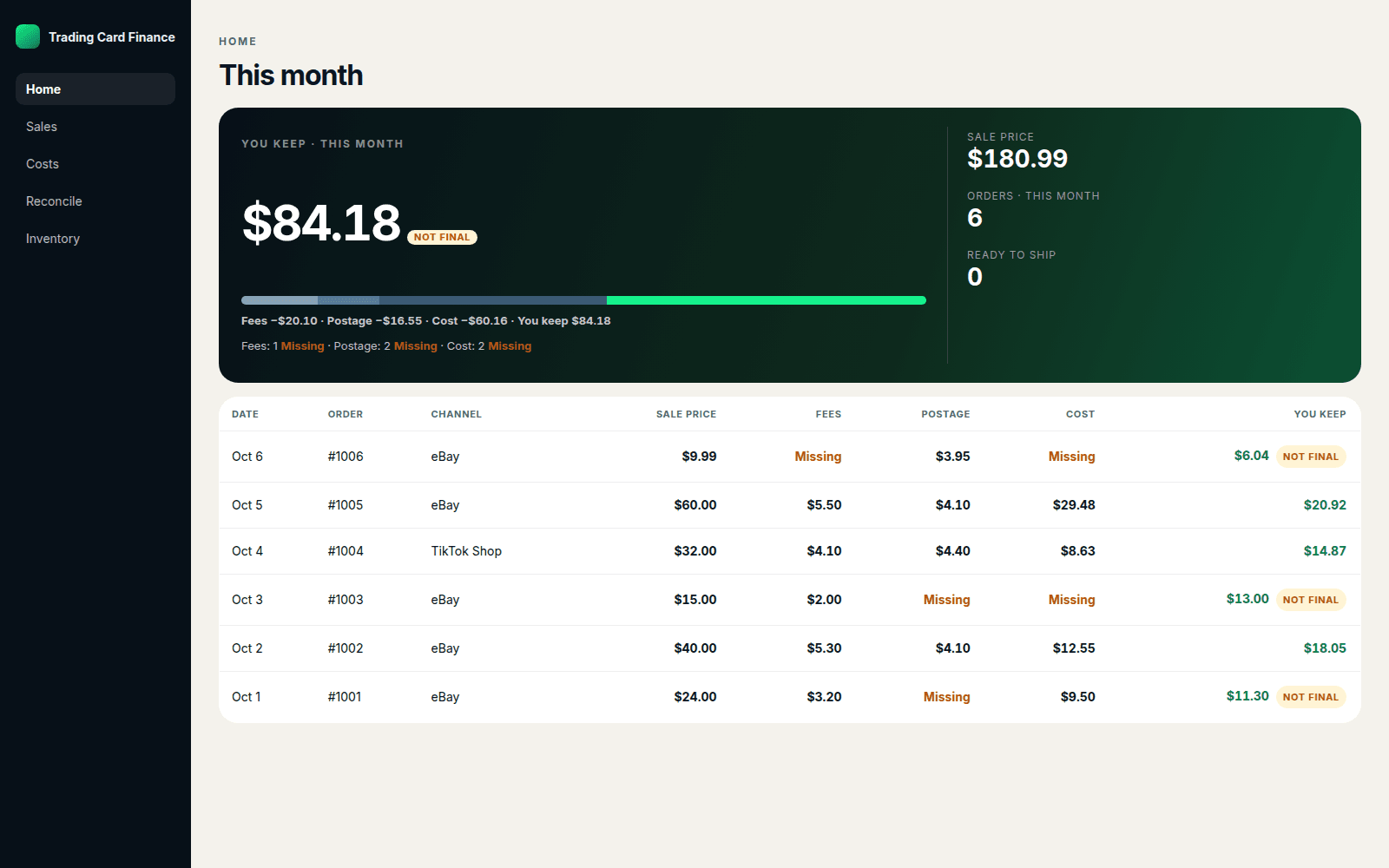Click the $11.30 you keep value

1247,696
